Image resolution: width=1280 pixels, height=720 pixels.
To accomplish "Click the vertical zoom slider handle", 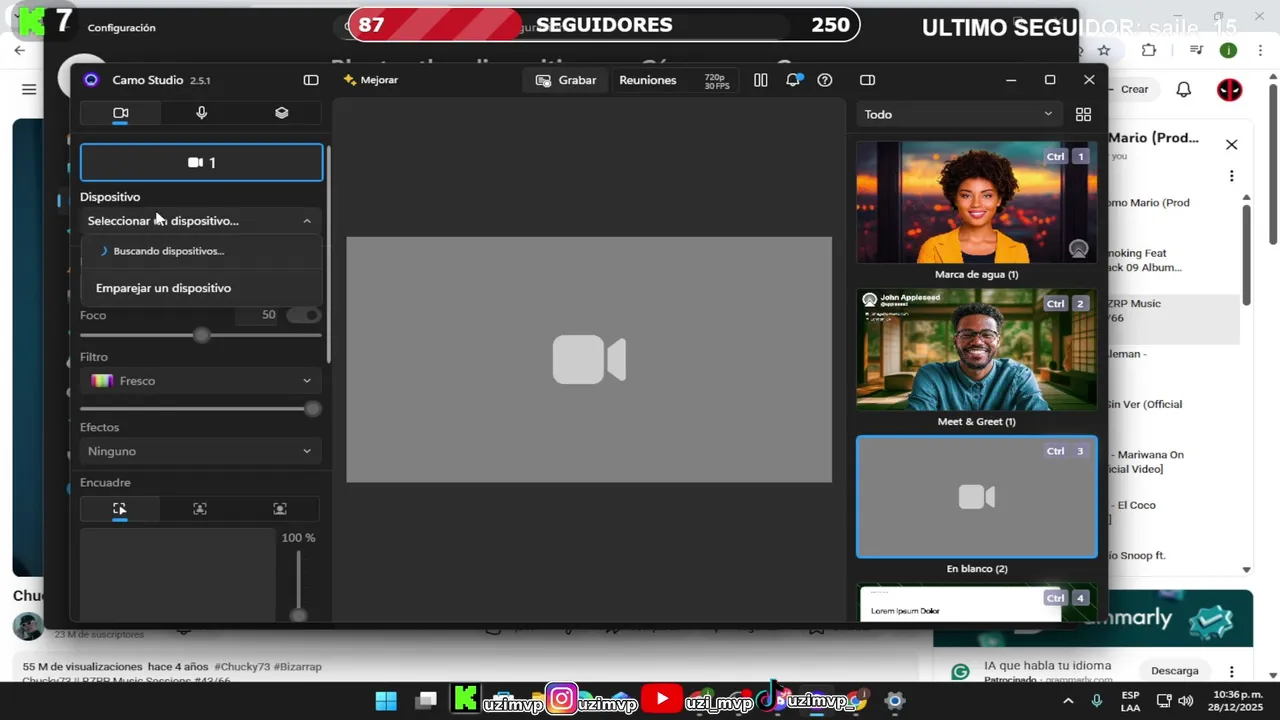I will [298, 614].
